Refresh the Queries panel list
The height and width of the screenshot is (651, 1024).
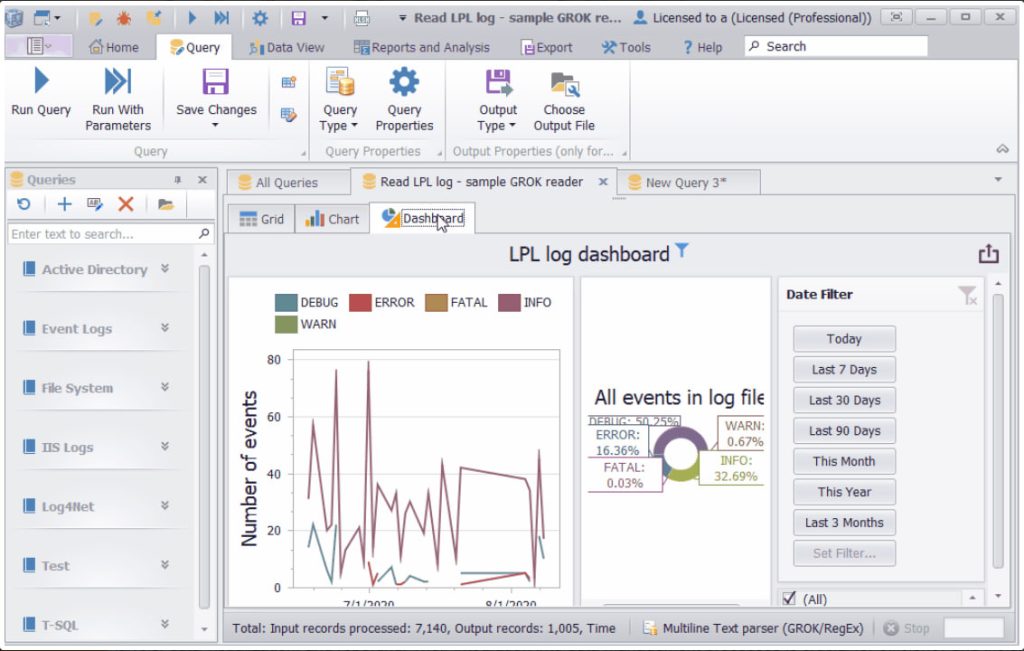(24, 204)
